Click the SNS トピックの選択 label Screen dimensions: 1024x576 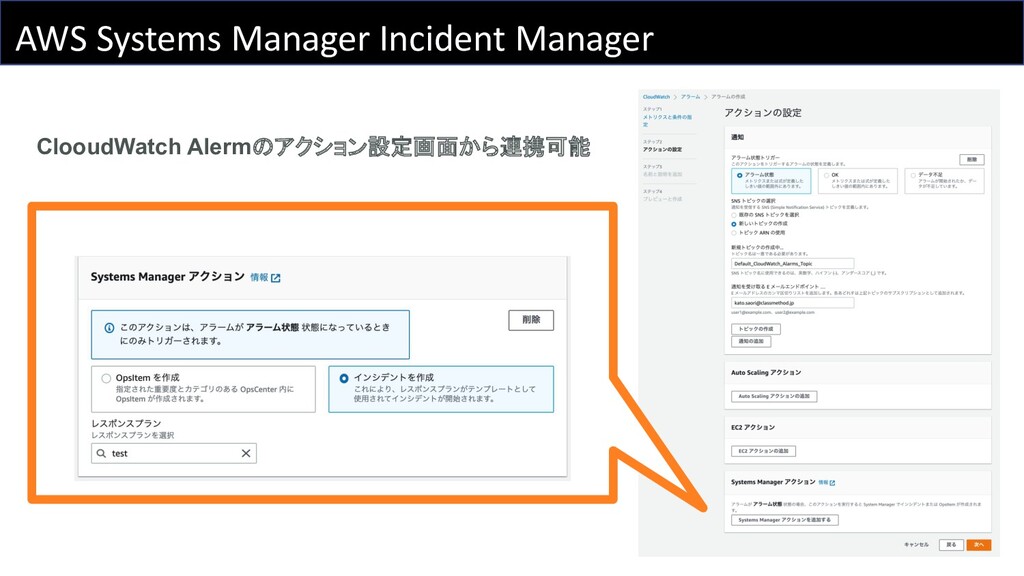(x=753, y=201)
